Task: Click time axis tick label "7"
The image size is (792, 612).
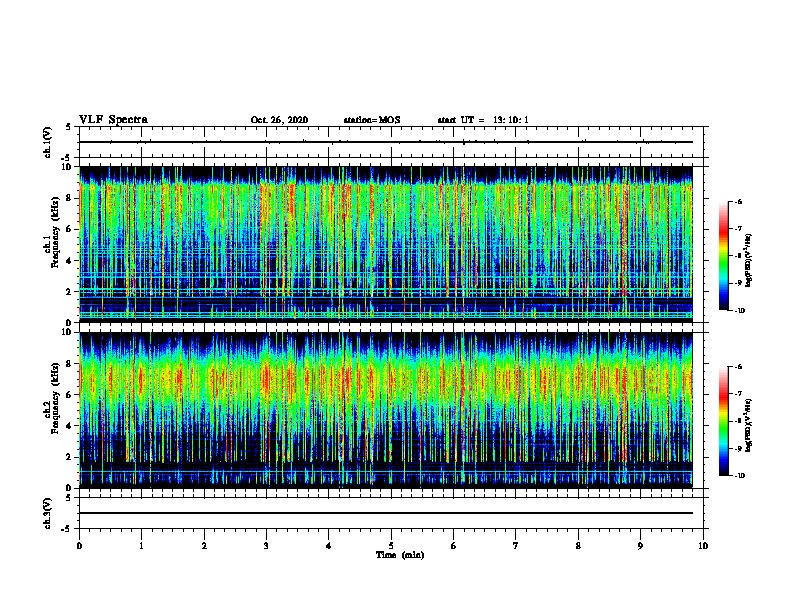Action: (516, 546)
